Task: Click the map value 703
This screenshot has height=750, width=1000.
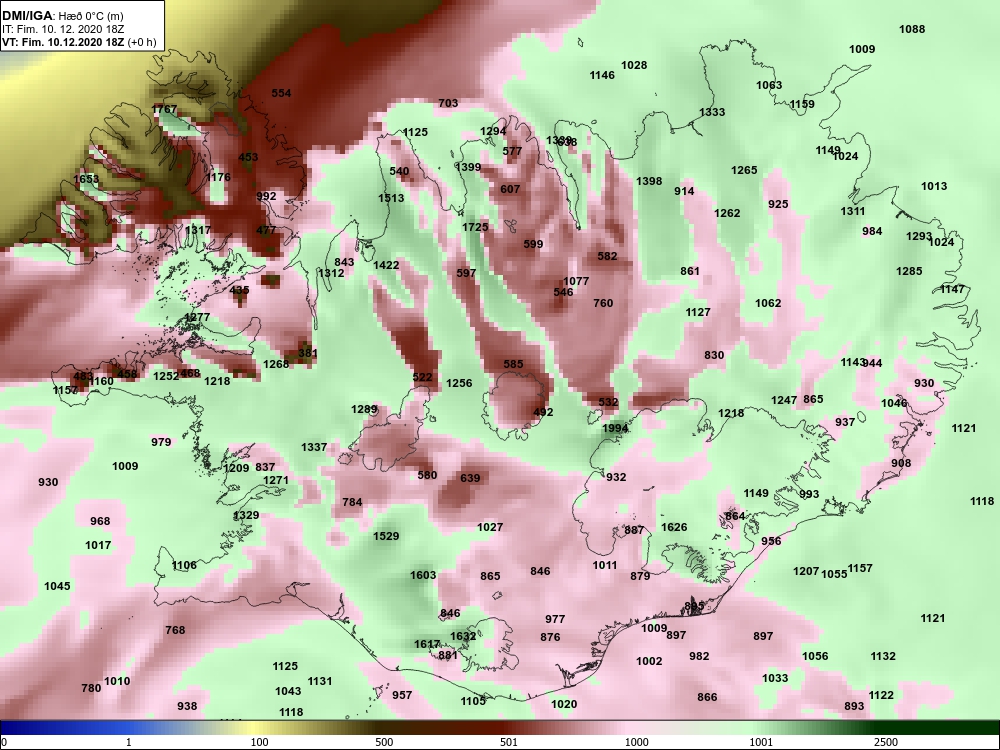Action: (448, 103)
